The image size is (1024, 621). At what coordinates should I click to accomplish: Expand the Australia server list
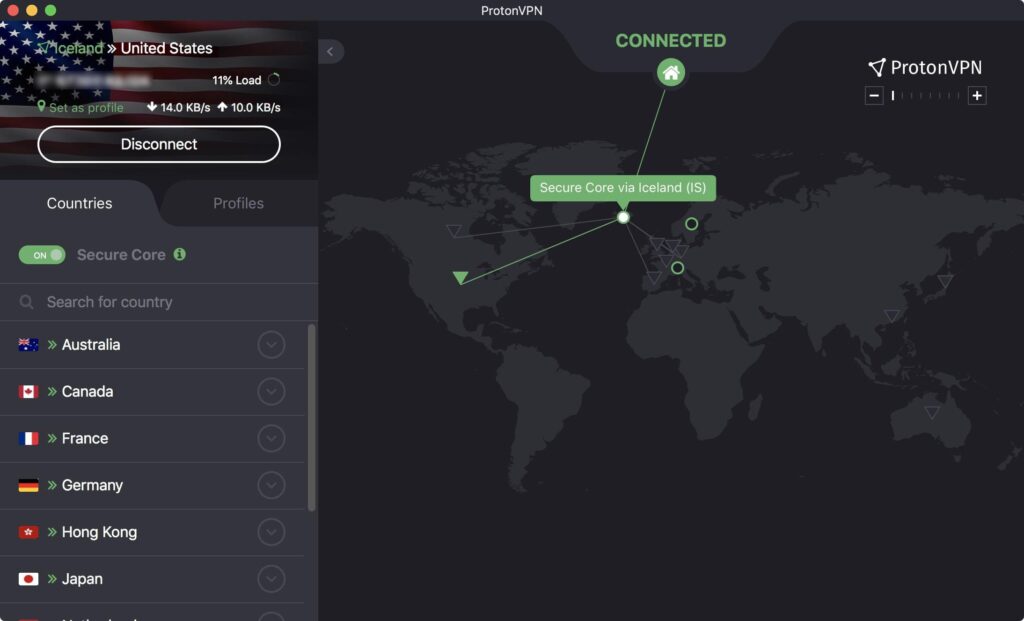(271, 345)
